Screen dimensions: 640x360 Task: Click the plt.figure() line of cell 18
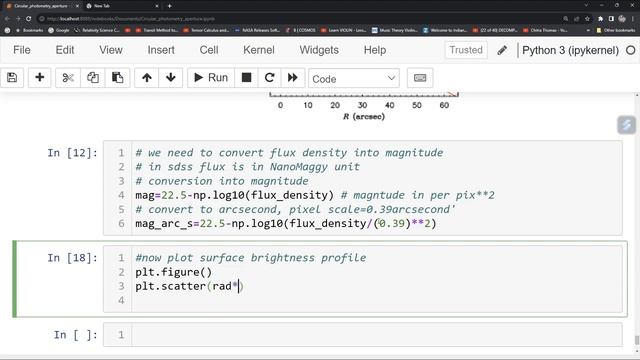[173, 272]
